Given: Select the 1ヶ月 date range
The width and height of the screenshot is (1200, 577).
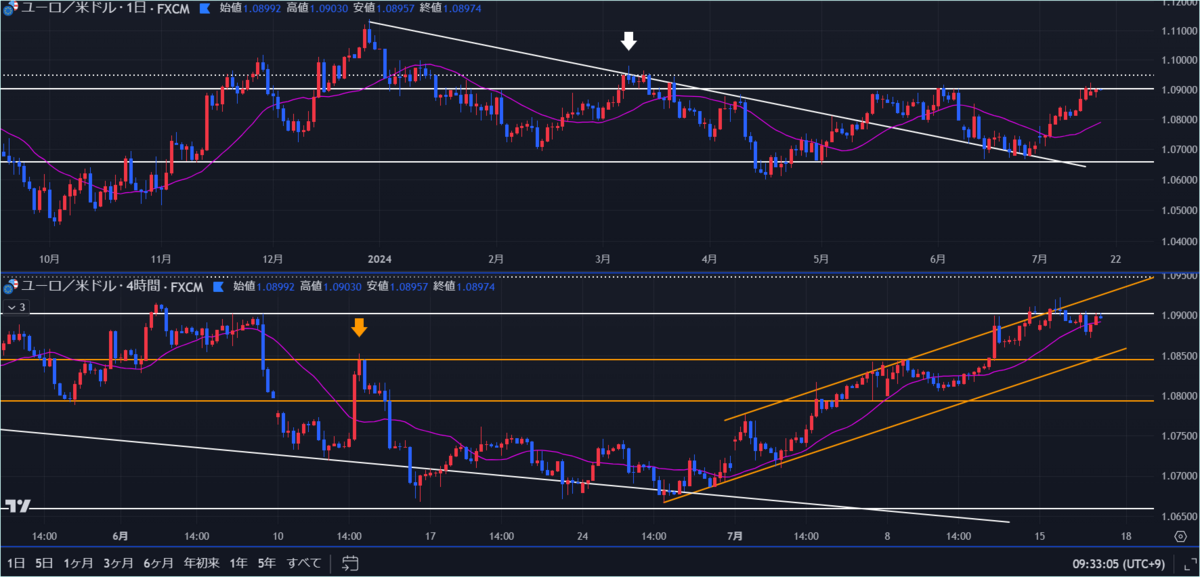Looking at the screenshot, I should (77, 563).
